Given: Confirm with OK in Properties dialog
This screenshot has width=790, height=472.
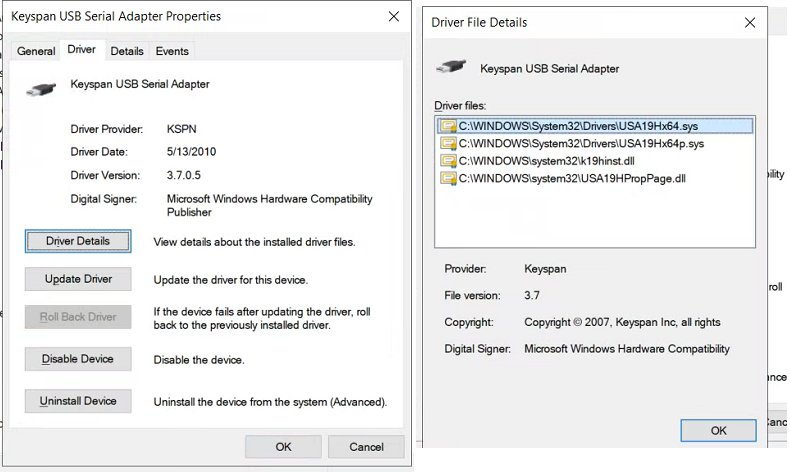Looking at the screenshot, I should pyautogui.click(x=283, y=447).
